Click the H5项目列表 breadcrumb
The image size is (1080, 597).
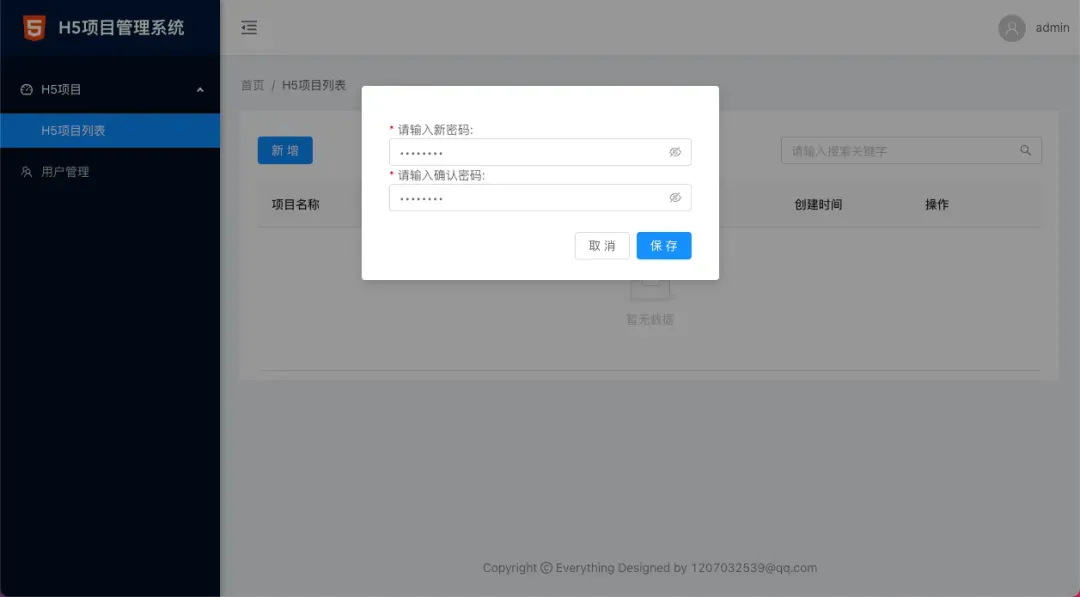coord(314,85)
